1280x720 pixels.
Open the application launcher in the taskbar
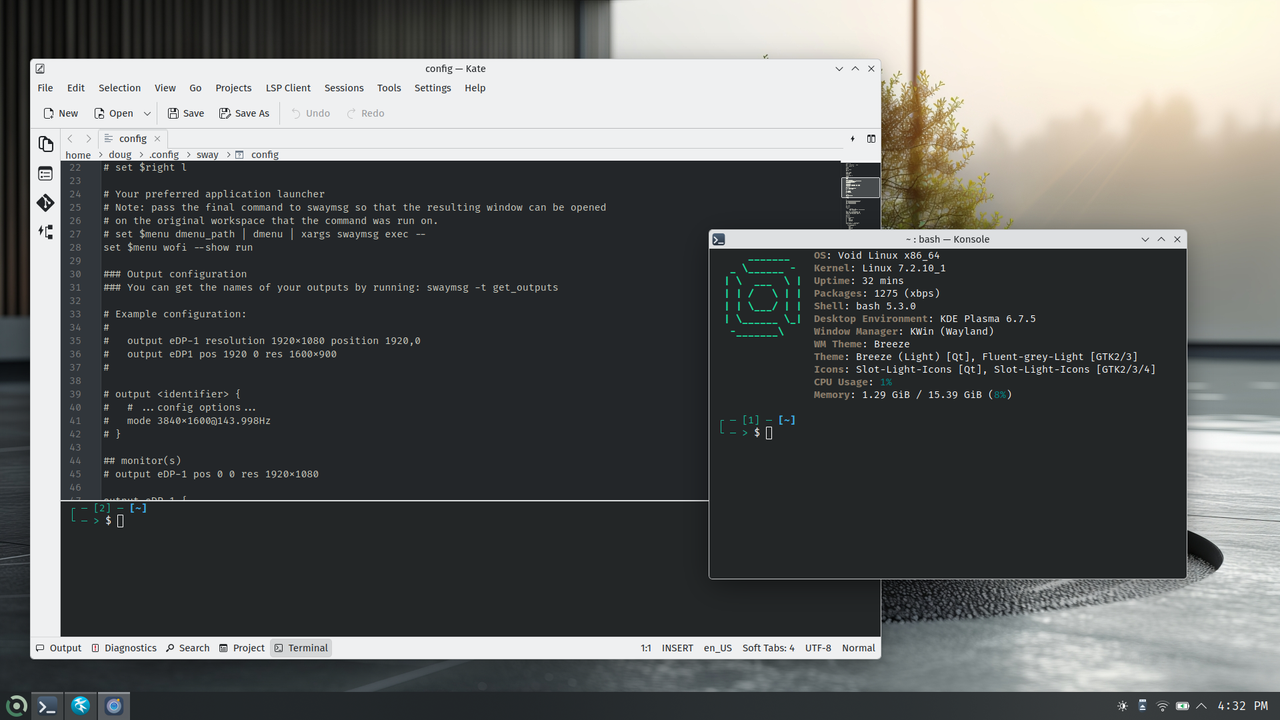pyautogui.click(x=17, y=706)
